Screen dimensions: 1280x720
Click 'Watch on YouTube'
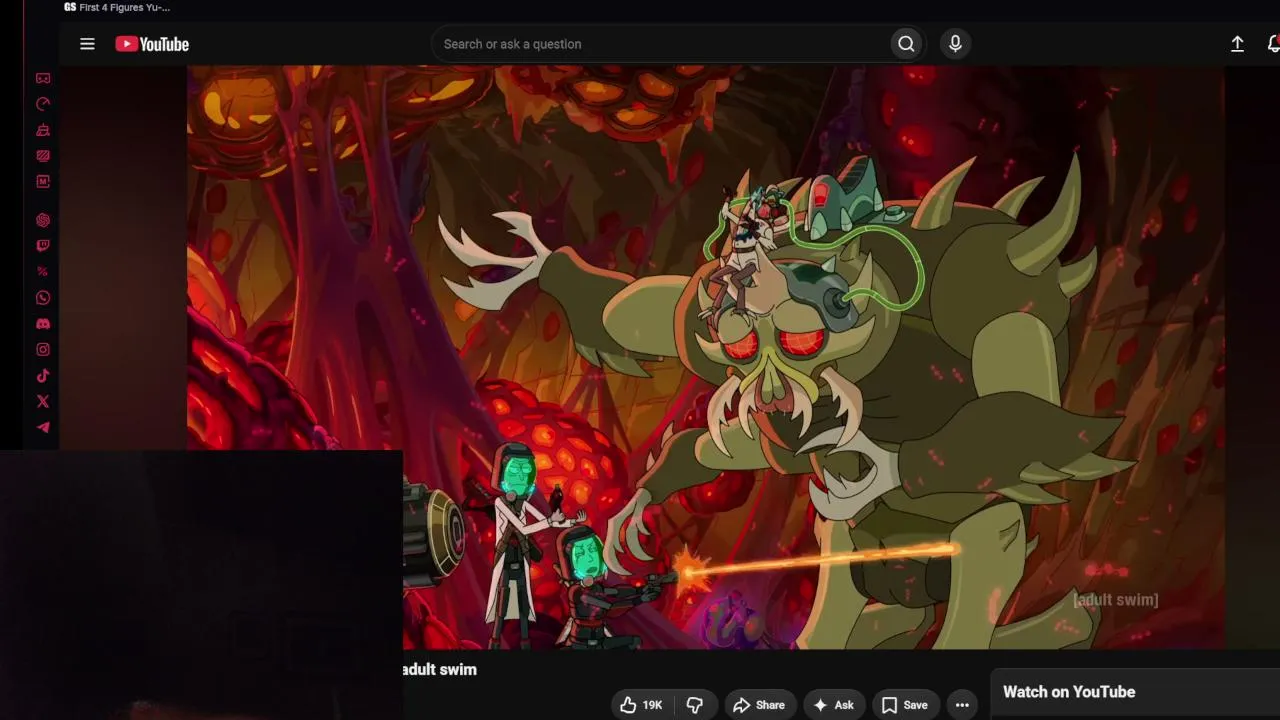pos(1069,692)
